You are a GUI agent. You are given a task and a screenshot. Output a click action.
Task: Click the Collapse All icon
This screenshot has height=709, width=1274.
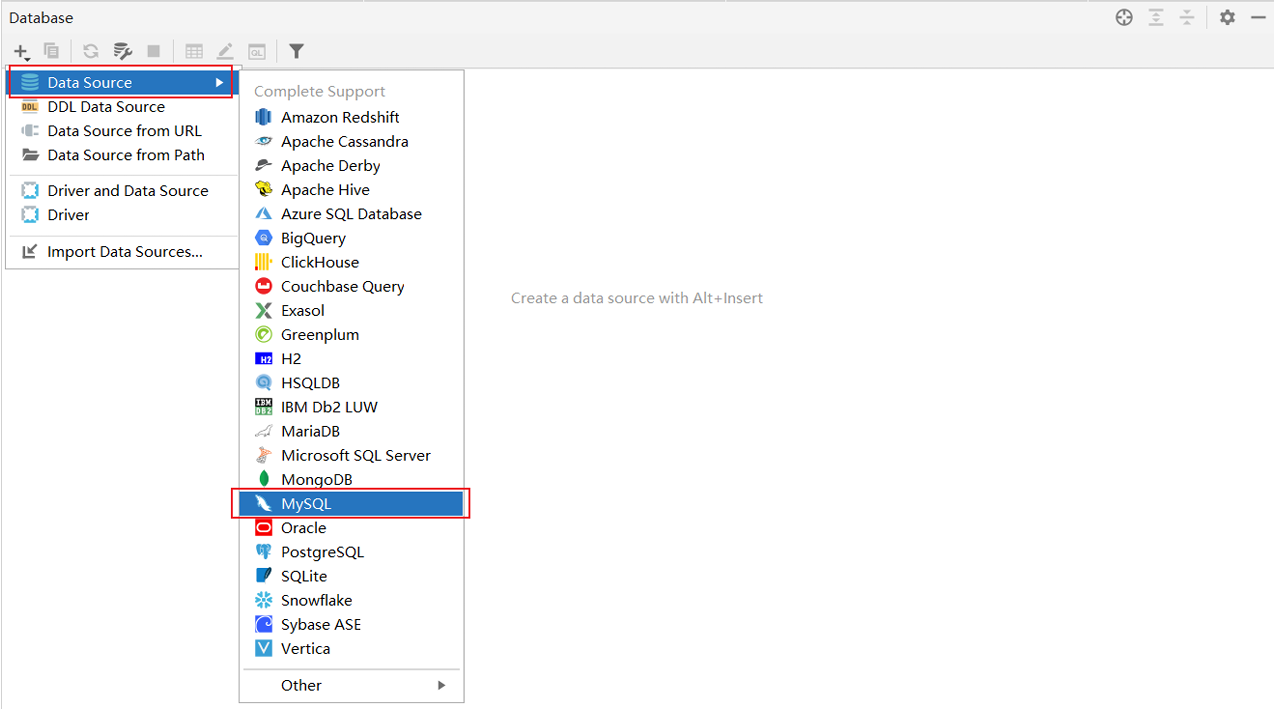tap(1186, 18)
